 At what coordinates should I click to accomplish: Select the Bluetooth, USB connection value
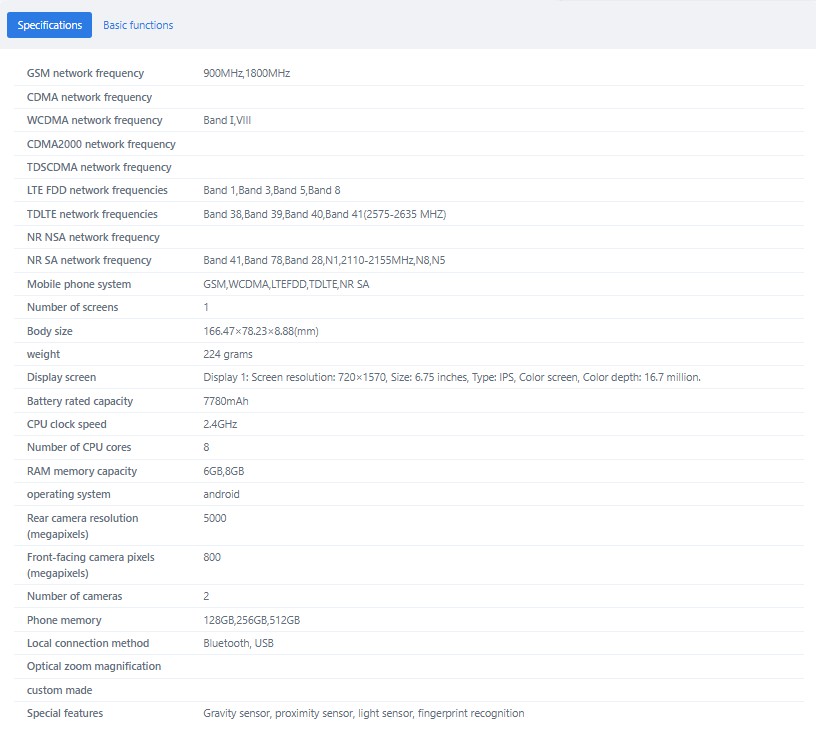tap(238, 643)
